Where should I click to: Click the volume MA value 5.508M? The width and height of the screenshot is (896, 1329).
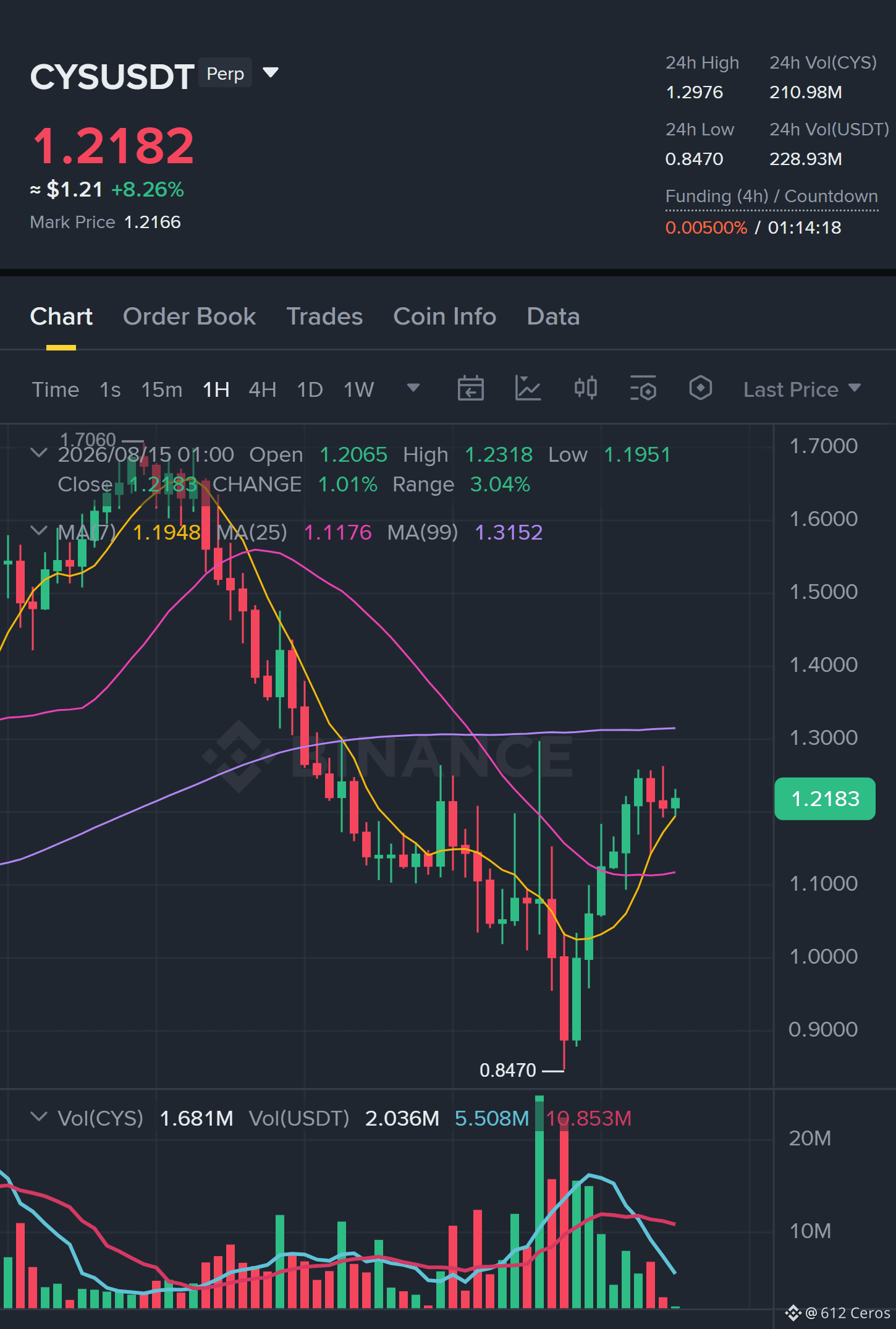click(x=492, y=1118)
